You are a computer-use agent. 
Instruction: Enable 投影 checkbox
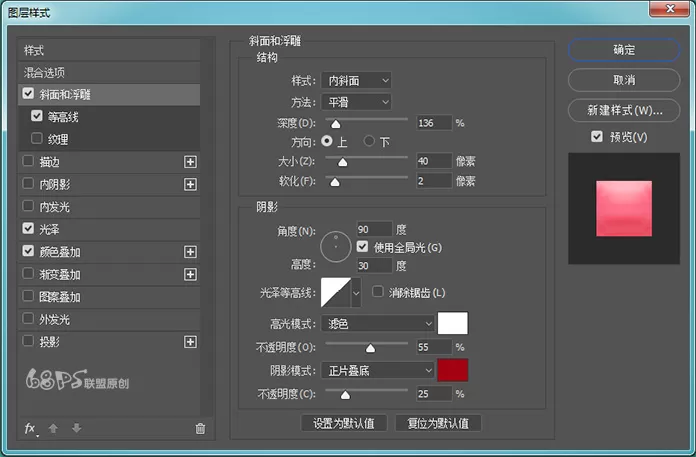[28, 340]
